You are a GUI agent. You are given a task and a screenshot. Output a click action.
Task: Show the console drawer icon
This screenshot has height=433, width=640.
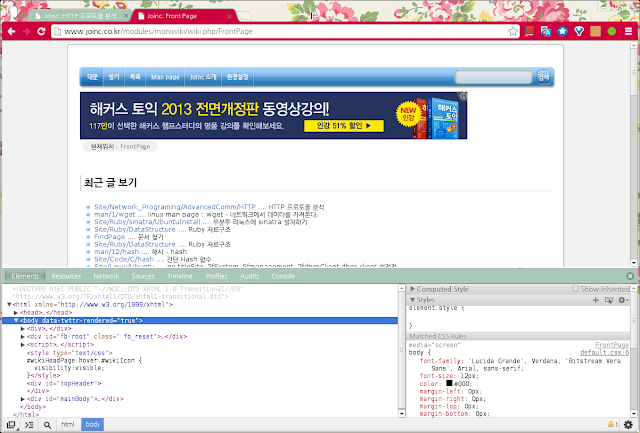coord(29,425)
